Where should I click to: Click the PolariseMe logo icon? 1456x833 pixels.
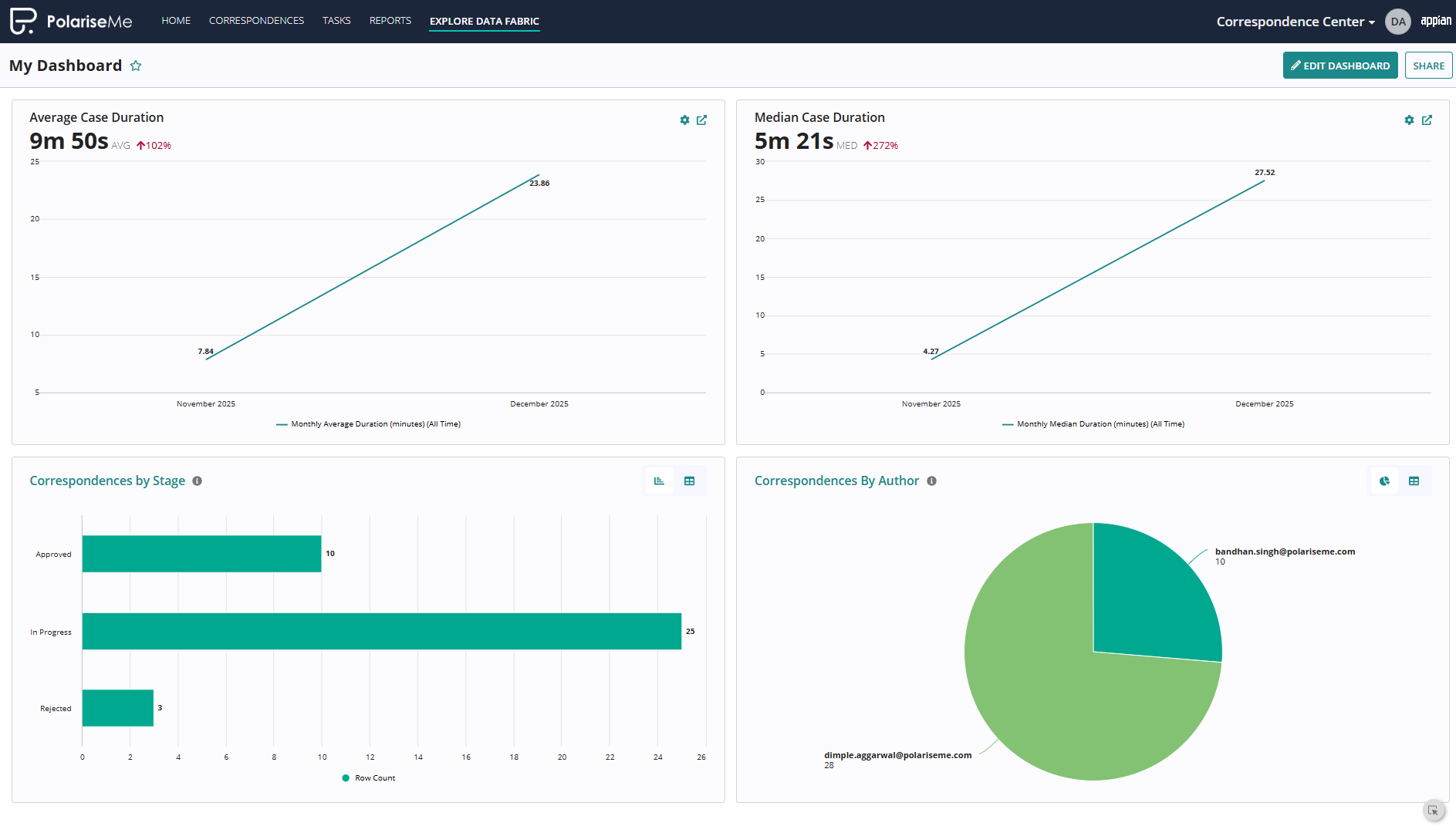(22, 21)
